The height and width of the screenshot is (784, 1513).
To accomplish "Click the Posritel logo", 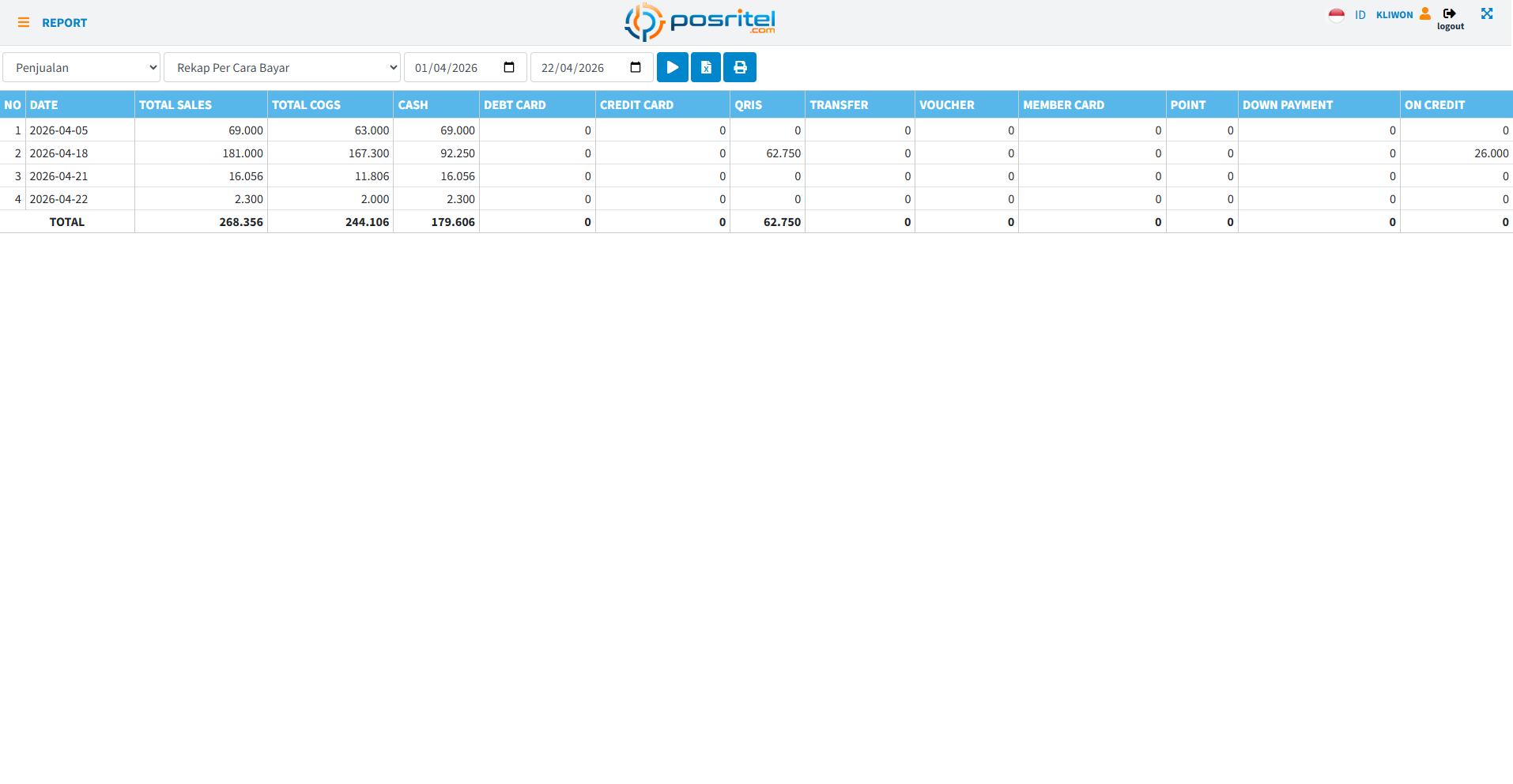I will tap(700, 22).
